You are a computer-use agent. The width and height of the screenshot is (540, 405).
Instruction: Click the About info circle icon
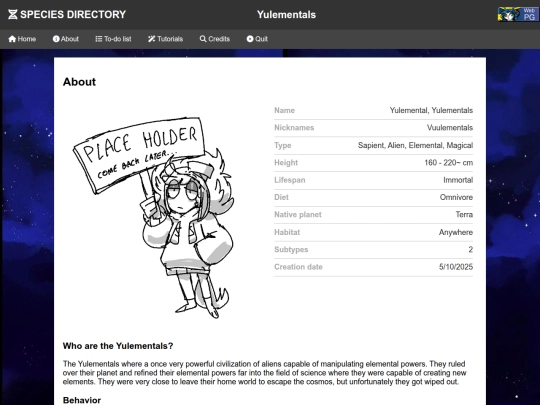point(56,39)
